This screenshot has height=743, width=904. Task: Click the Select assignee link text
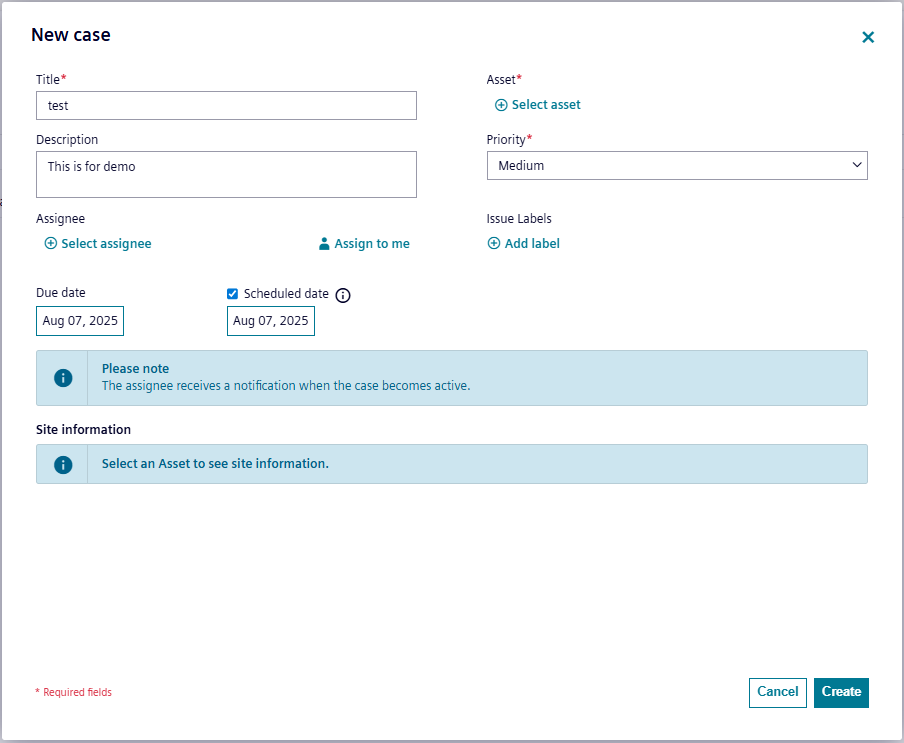coord(106,244)
